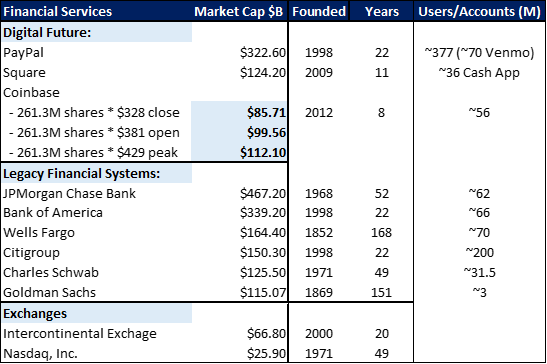This screenshot has height=364, width=547.
Task: Select the Users/Accounts (M) header cell
Action: (479, 12)
